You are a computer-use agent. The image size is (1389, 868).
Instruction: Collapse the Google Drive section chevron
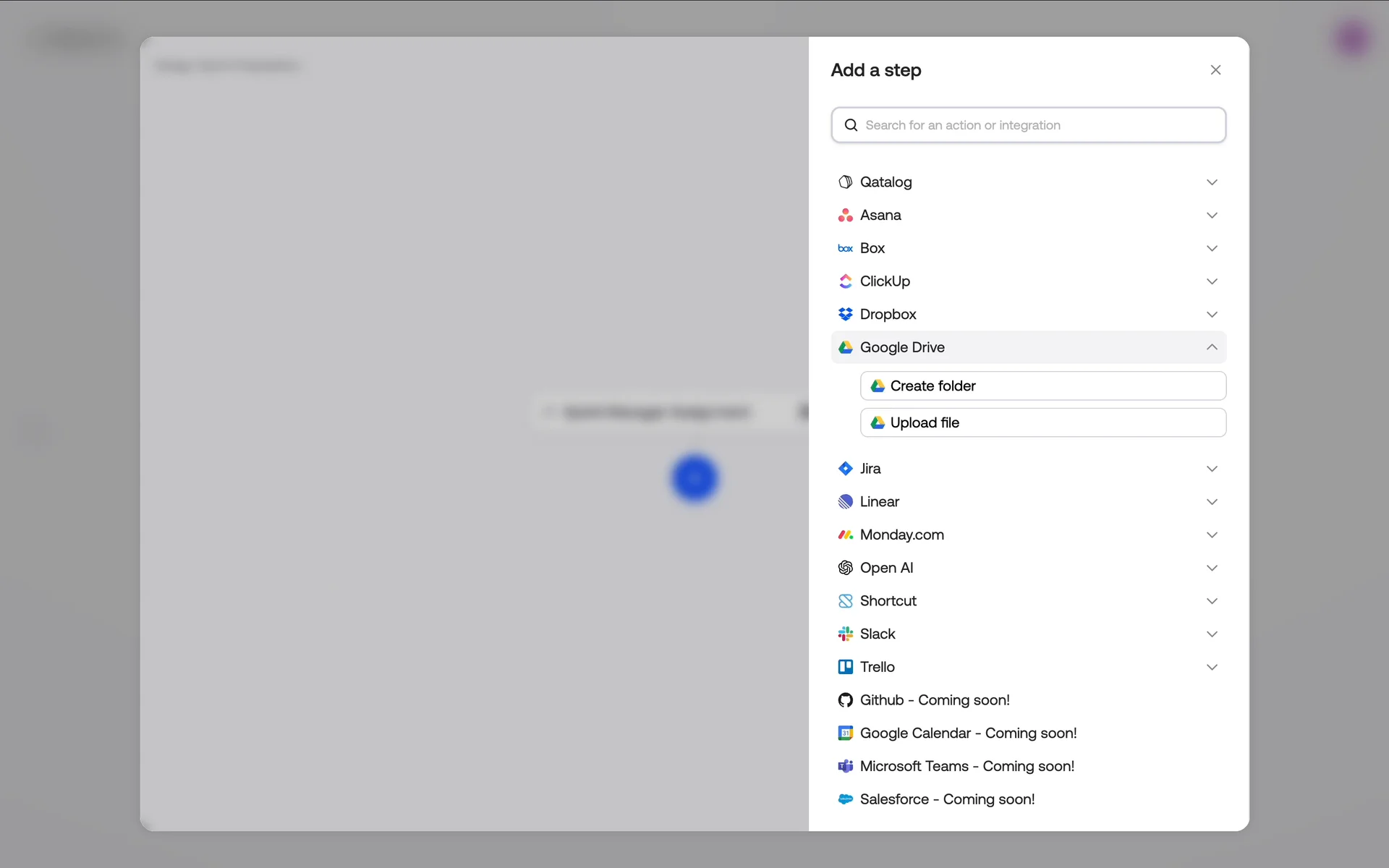(1212, 348)
